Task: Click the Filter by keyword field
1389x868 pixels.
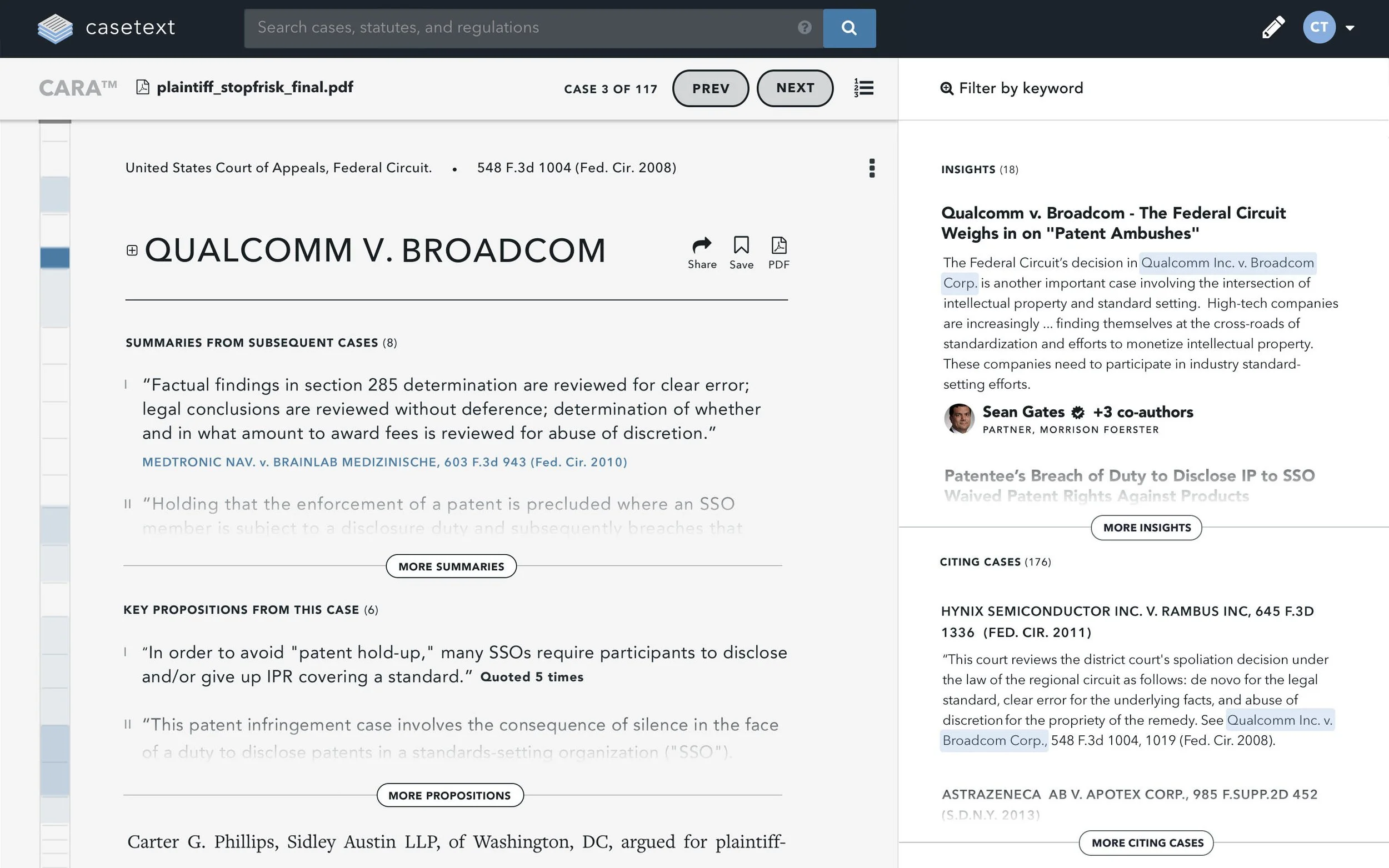Action: pos(1021,88)
